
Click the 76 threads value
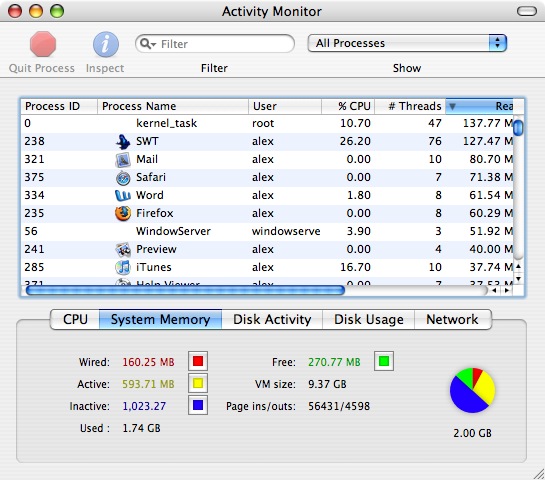435,141
